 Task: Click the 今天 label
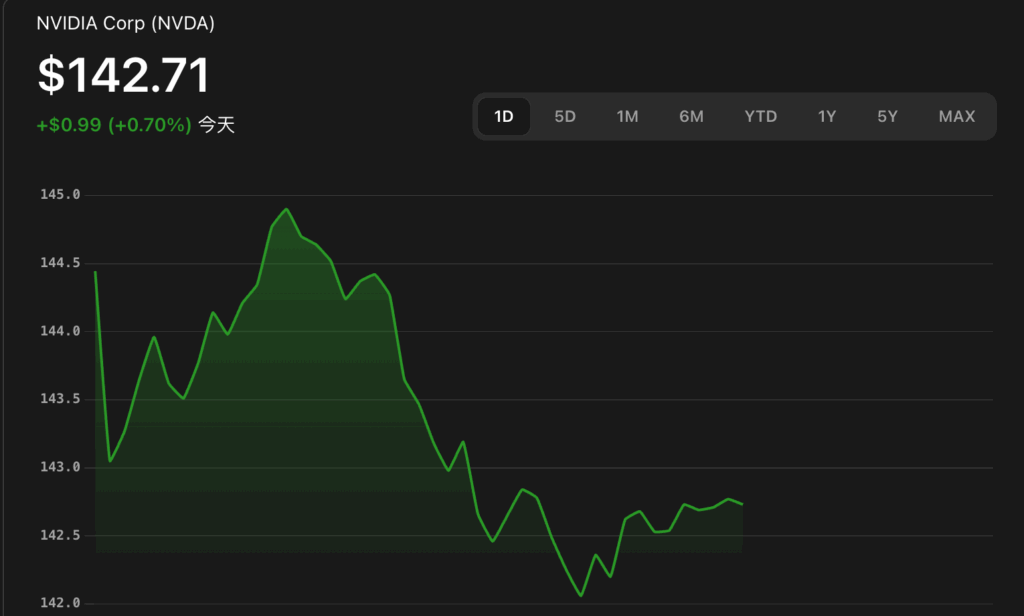[216, 125]
